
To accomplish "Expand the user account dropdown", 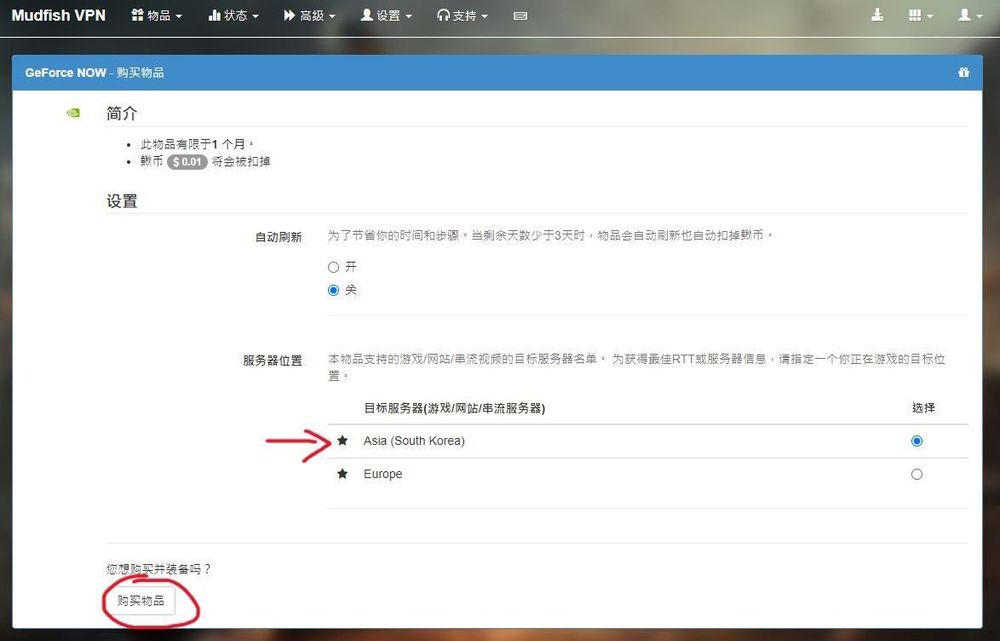I will point(968,15).
